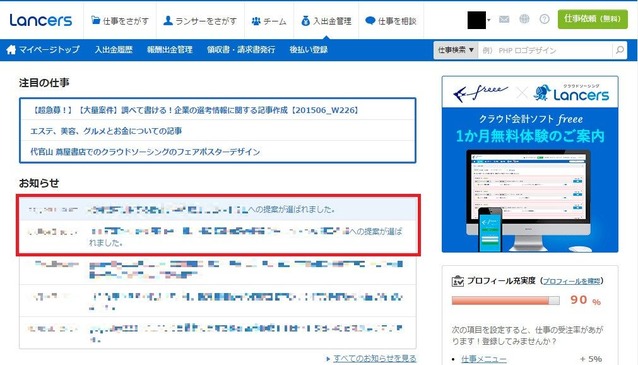
Task: Click the freee × Lancers banner ad
Action: (530, 164)
